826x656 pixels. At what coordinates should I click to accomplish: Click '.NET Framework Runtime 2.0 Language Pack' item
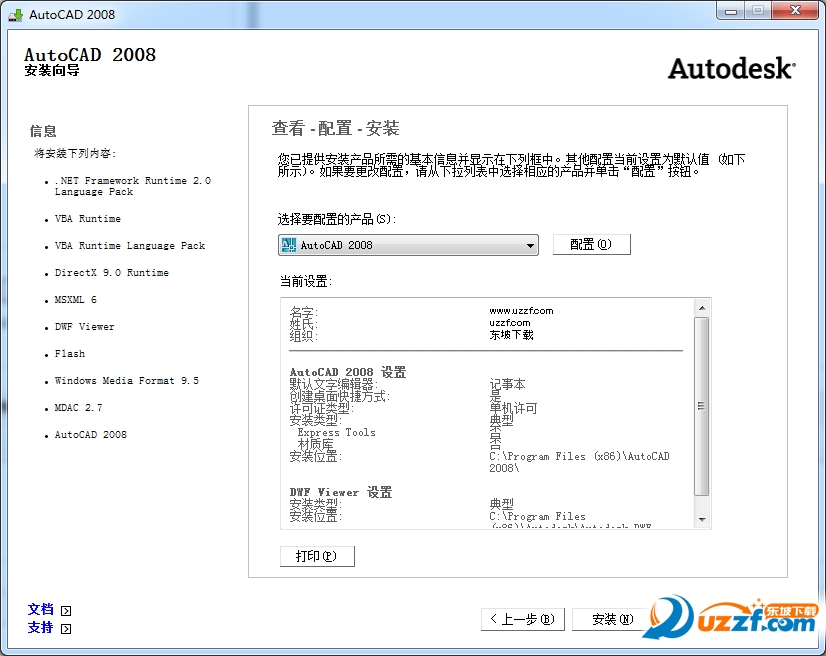(133, 186)
